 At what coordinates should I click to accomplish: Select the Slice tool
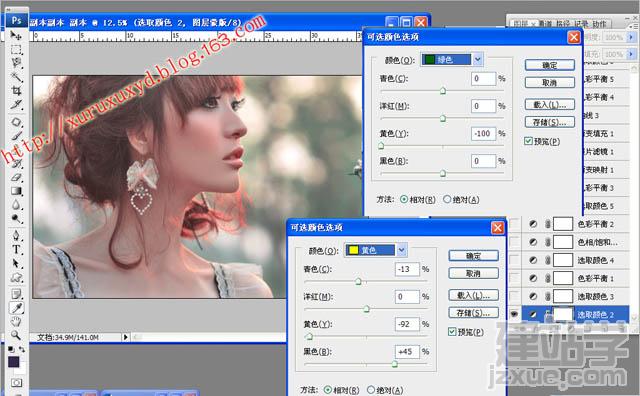[x=16, y=104]
